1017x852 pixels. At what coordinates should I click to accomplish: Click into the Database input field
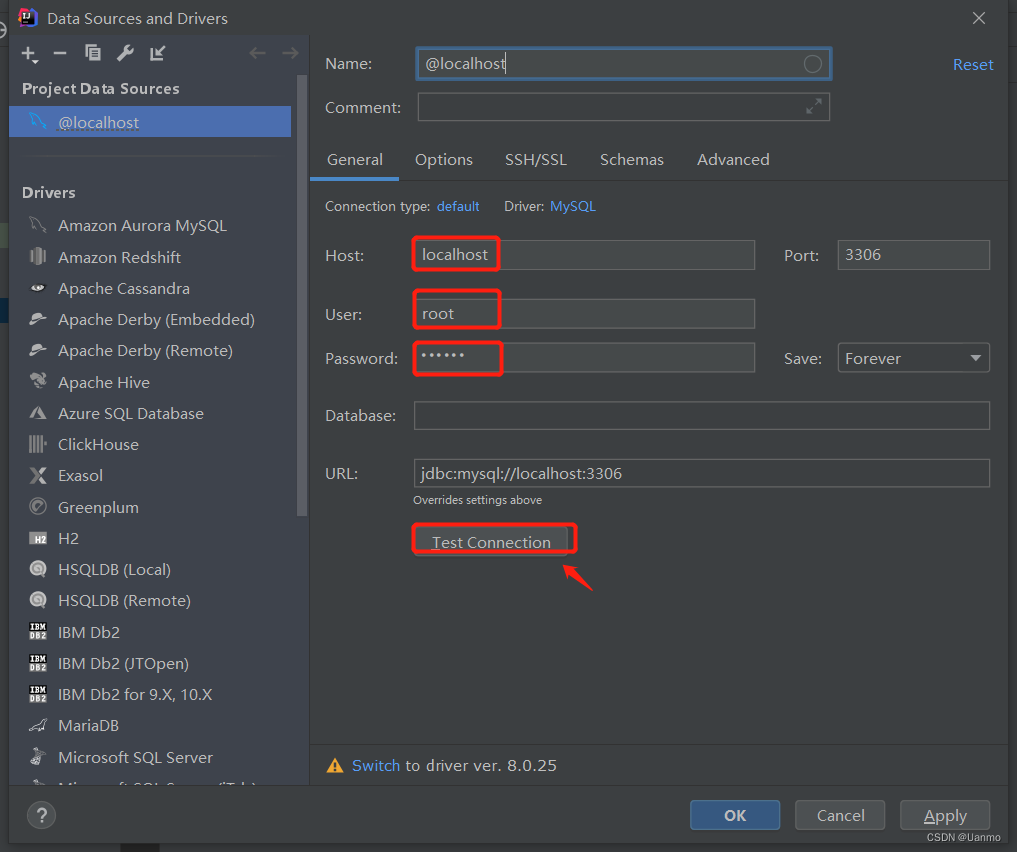(701, 416)
